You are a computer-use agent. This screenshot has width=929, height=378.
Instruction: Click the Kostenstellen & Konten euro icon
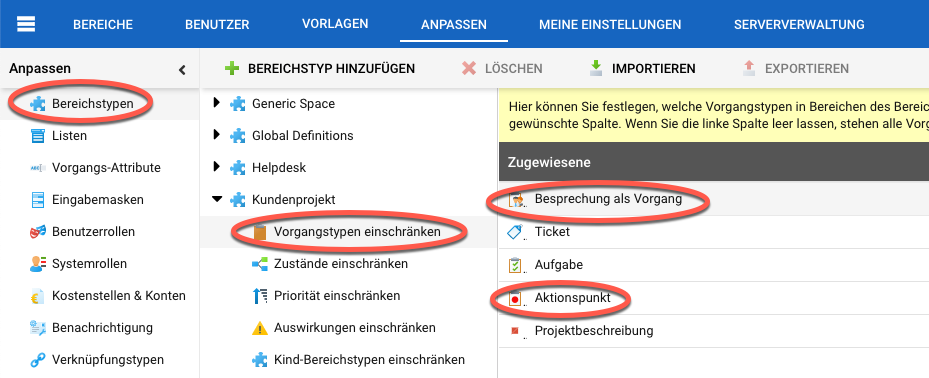coord(37,296)
